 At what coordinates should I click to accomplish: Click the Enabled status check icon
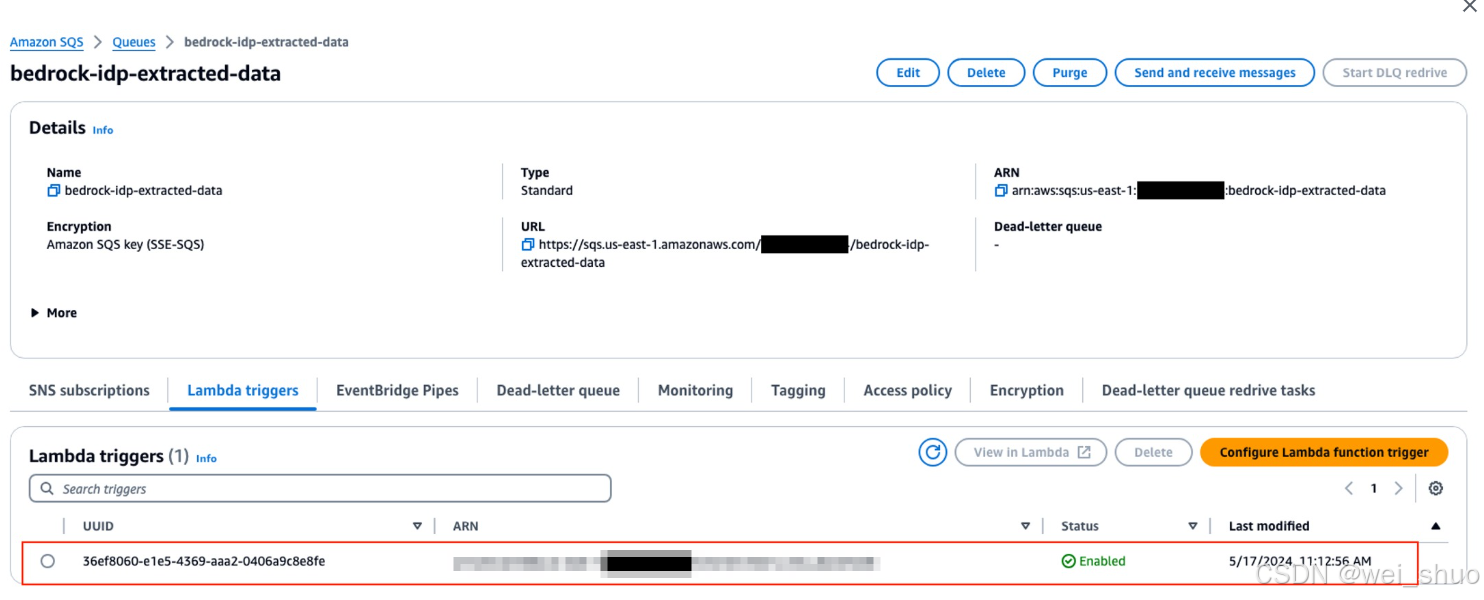tap(1069, 561)
